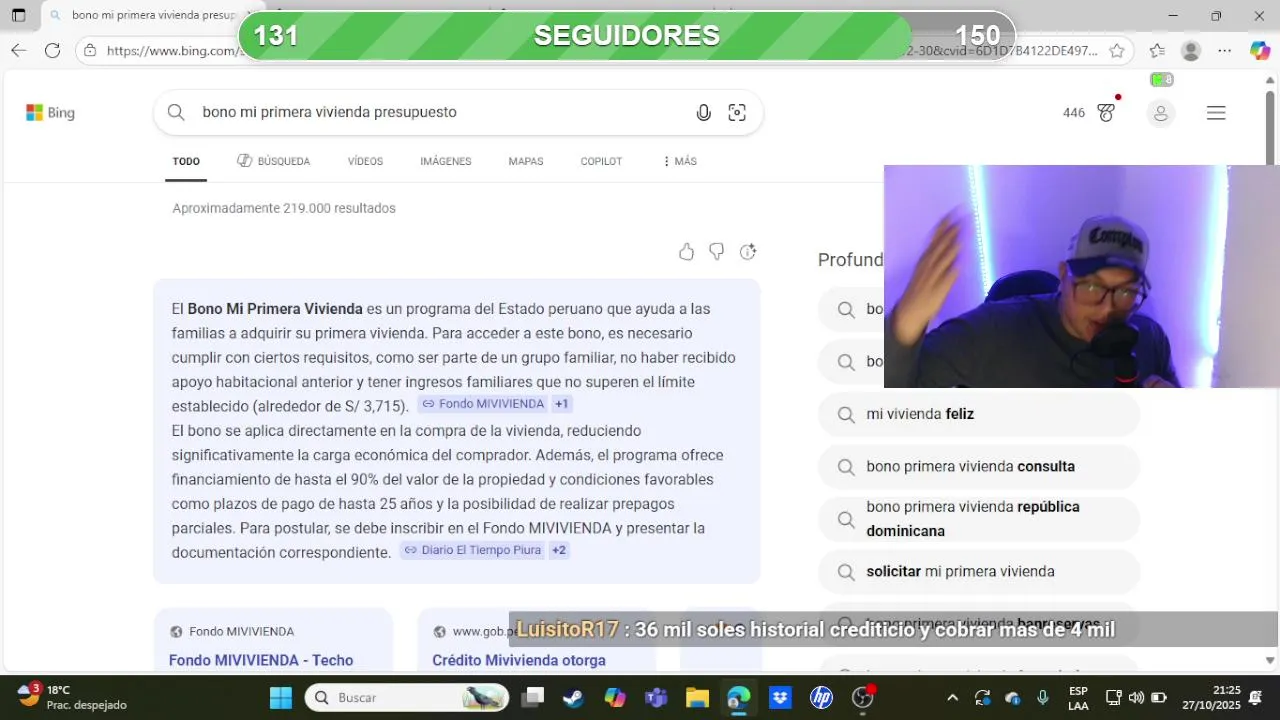Open the Edge favorites list icon
This screenshot has width=1280, height=720.
[1157, 50]
